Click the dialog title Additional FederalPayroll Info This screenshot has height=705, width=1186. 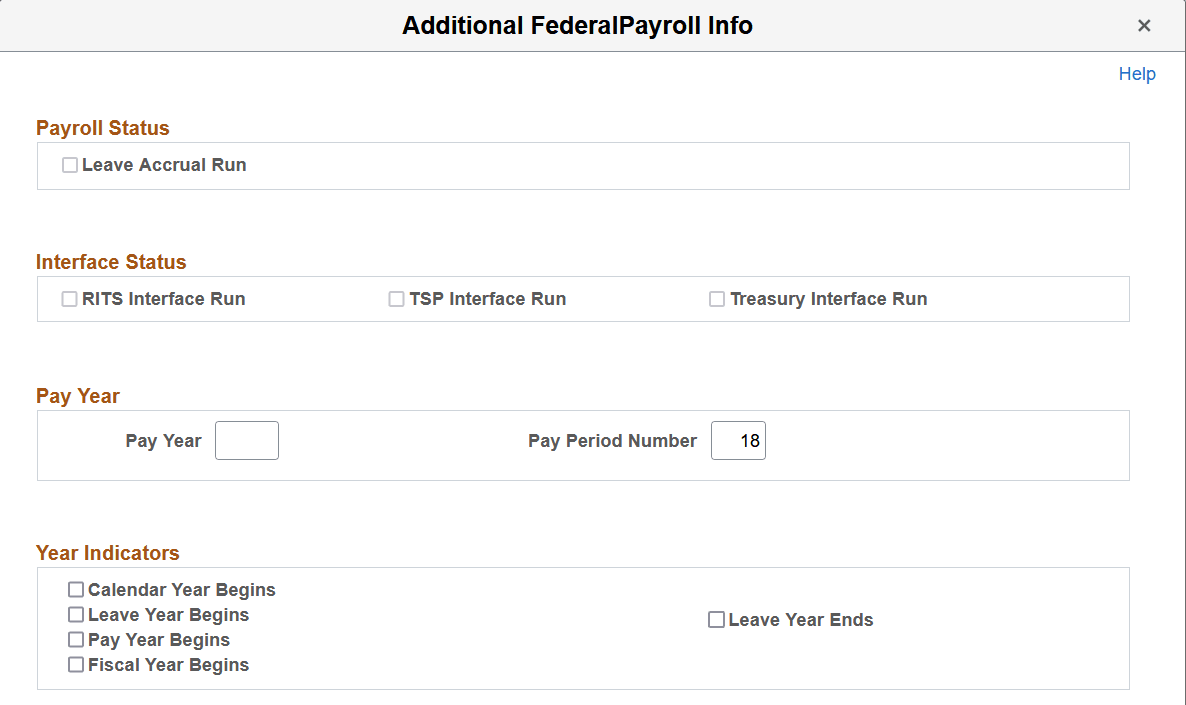tap(578, 25)
